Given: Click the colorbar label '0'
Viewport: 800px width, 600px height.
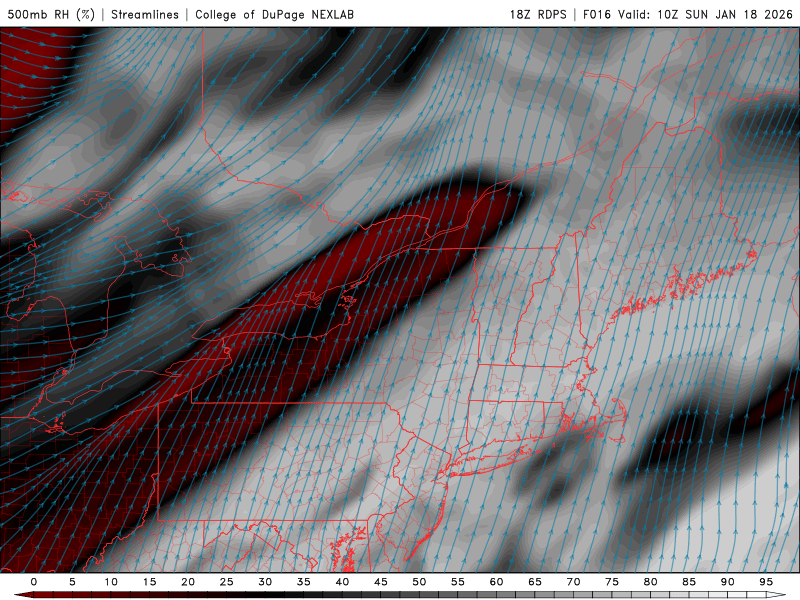Looking at the screenshot, I should pyautogui.click(x=34, y=582).
